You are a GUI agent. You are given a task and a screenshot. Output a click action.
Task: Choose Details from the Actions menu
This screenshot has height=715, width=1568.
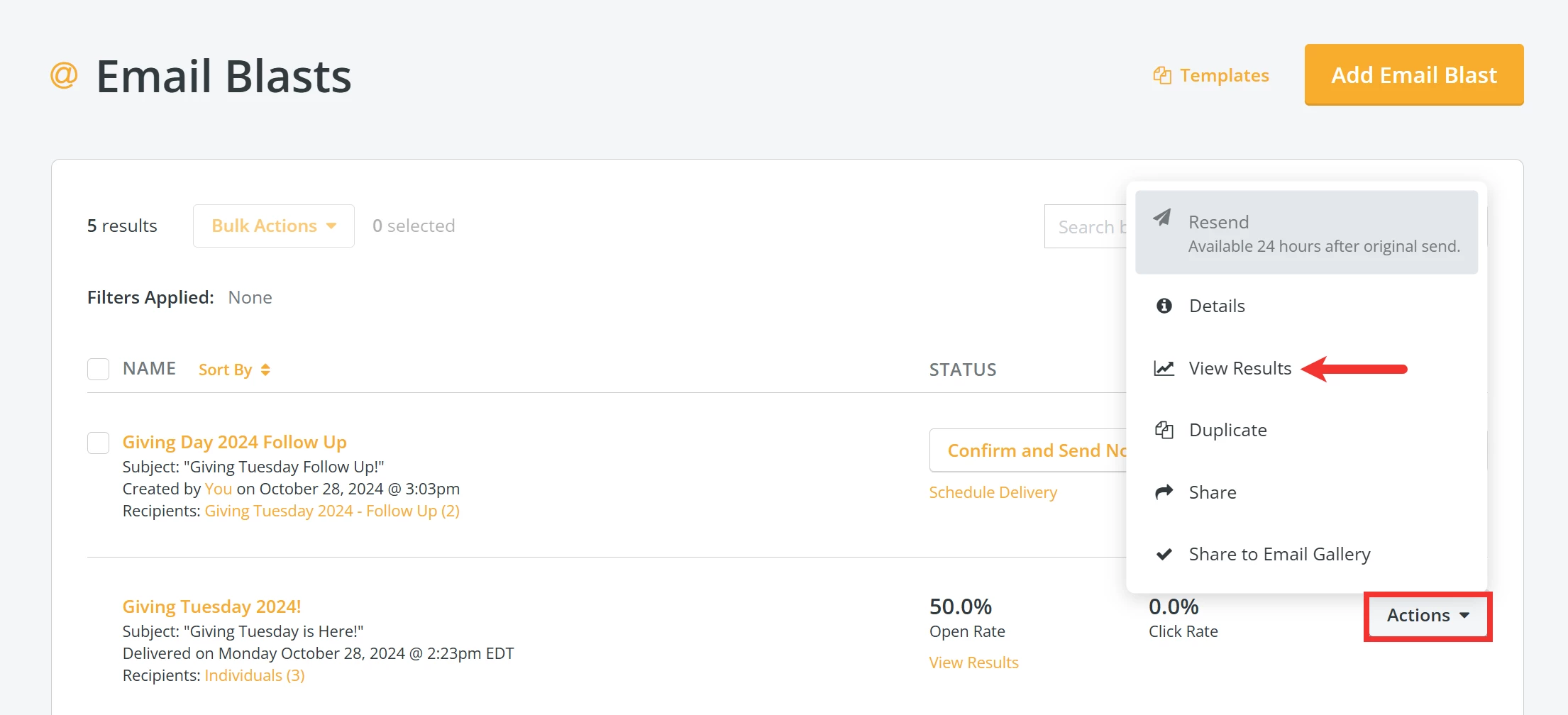click(1217, 305)
